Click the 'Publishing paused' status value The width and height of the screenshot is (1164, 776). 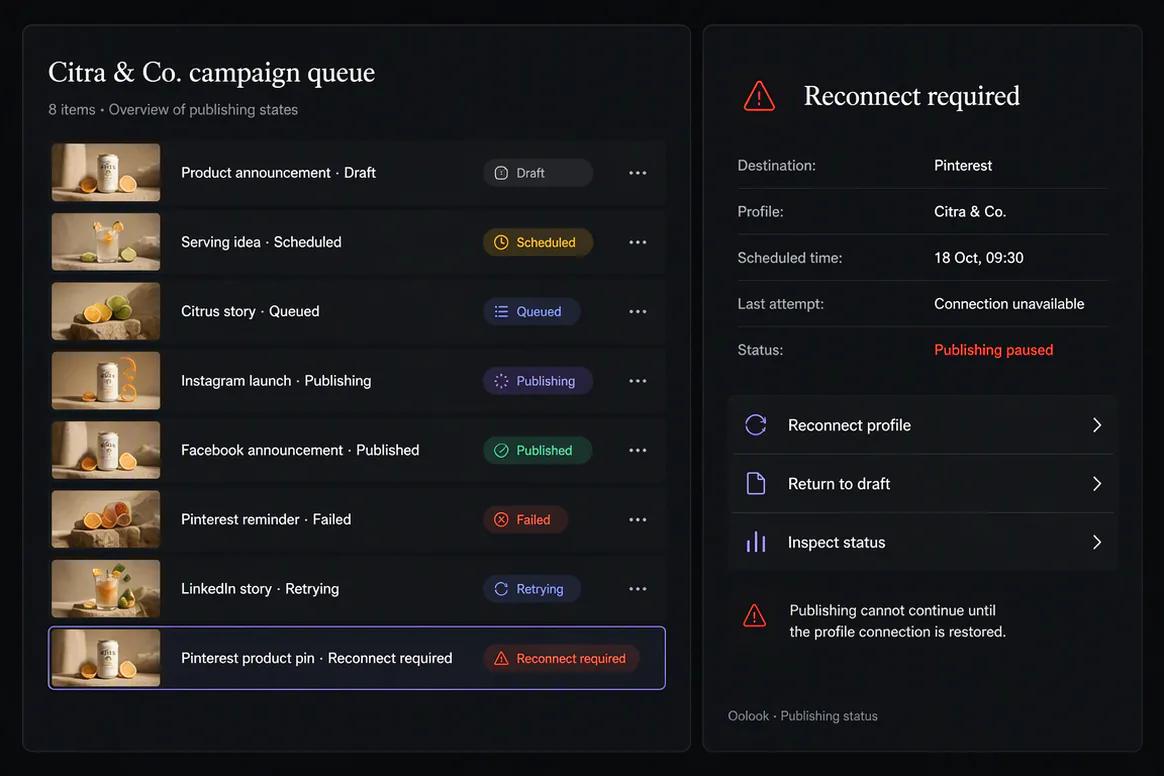point(993,350)
